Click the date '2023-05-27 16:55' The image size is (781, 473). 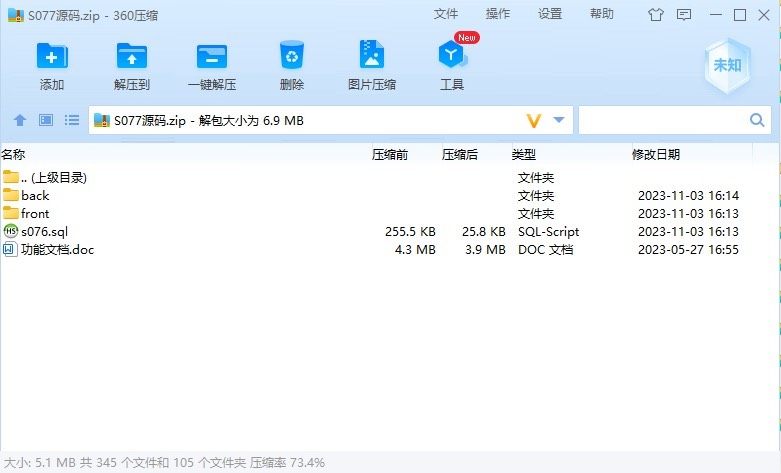click(688, 249)
